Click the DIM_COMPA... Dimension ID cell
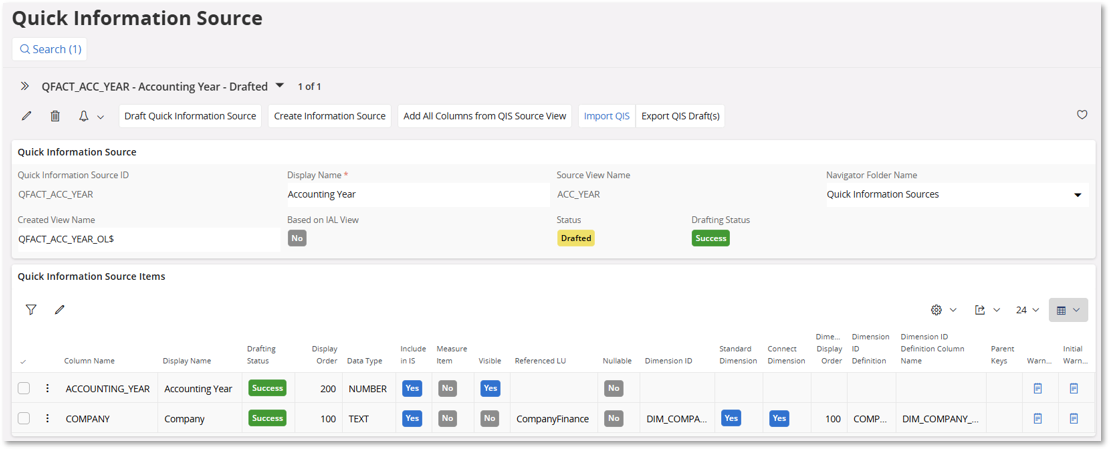Image resolution: width=1110 pixels, height=450 pixels. click(676, 419)
